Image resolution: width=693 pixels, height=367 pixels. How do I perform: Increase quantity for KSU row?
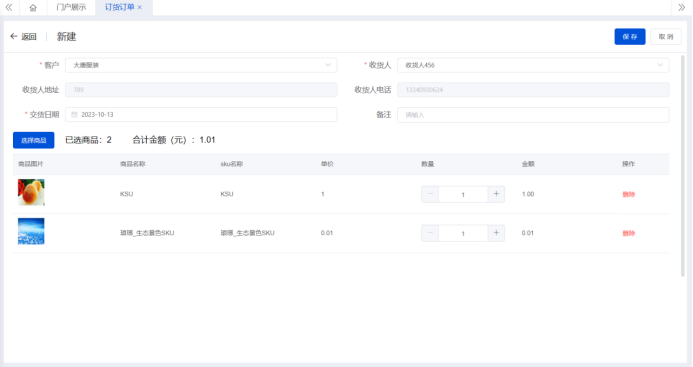click(496, 194)
